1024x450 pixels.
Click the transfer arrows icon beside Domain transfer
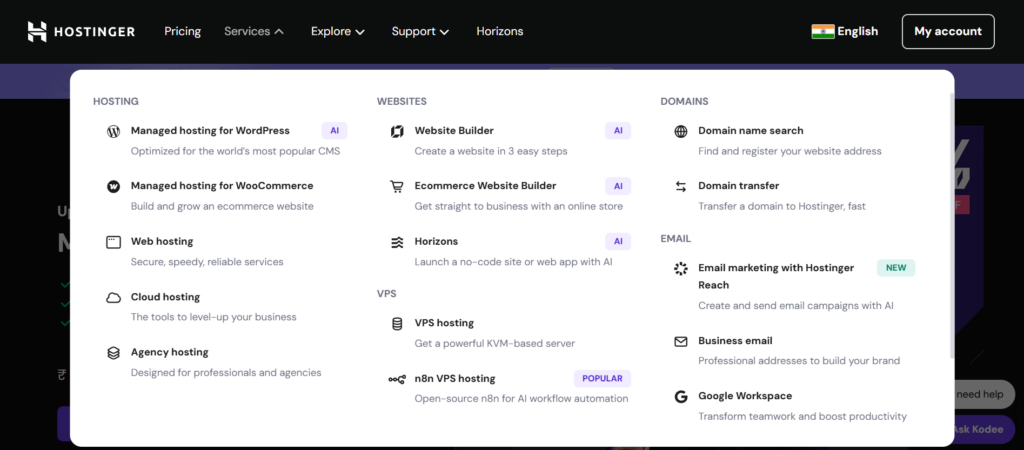click(680, 187)
